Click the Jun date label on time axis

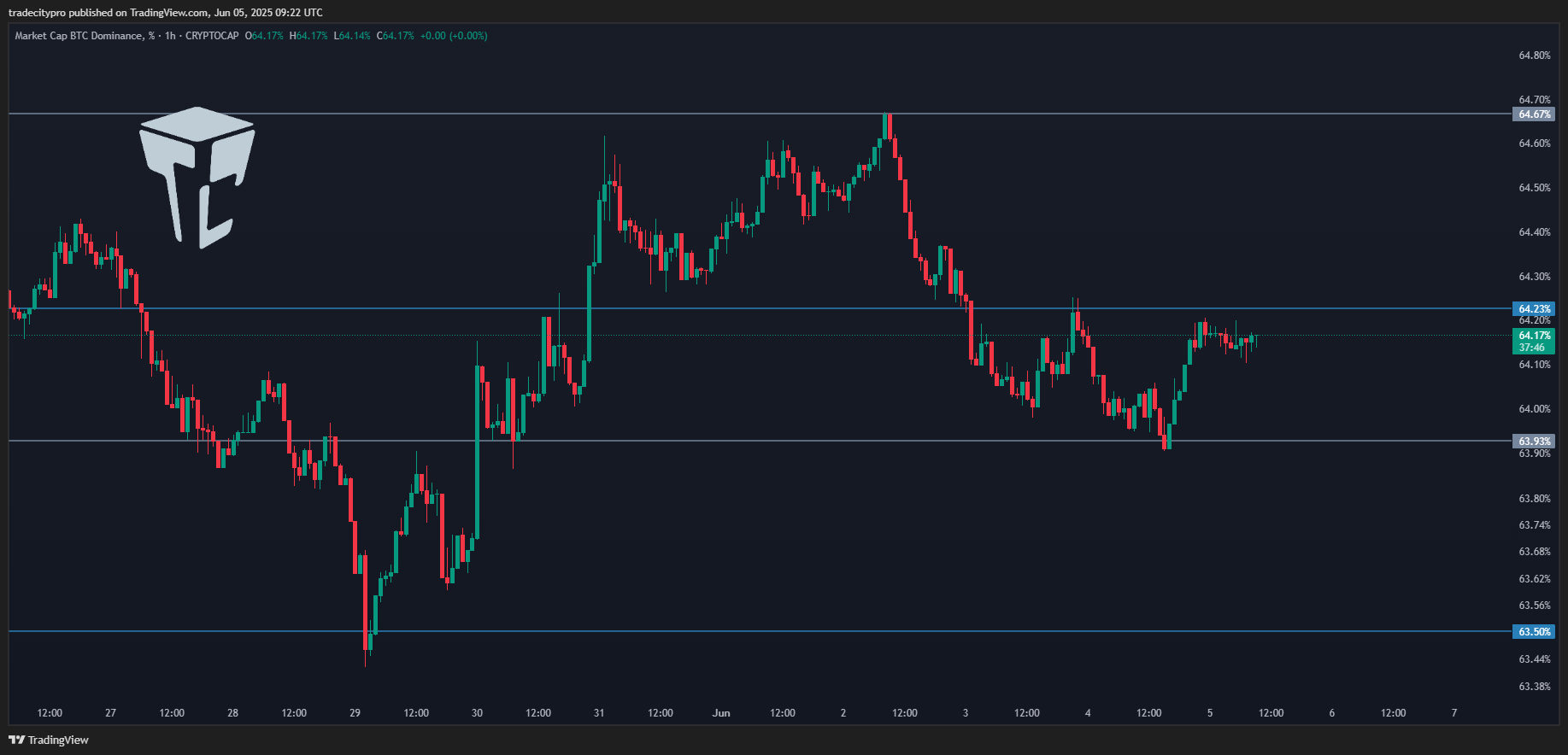click(721, 713)
